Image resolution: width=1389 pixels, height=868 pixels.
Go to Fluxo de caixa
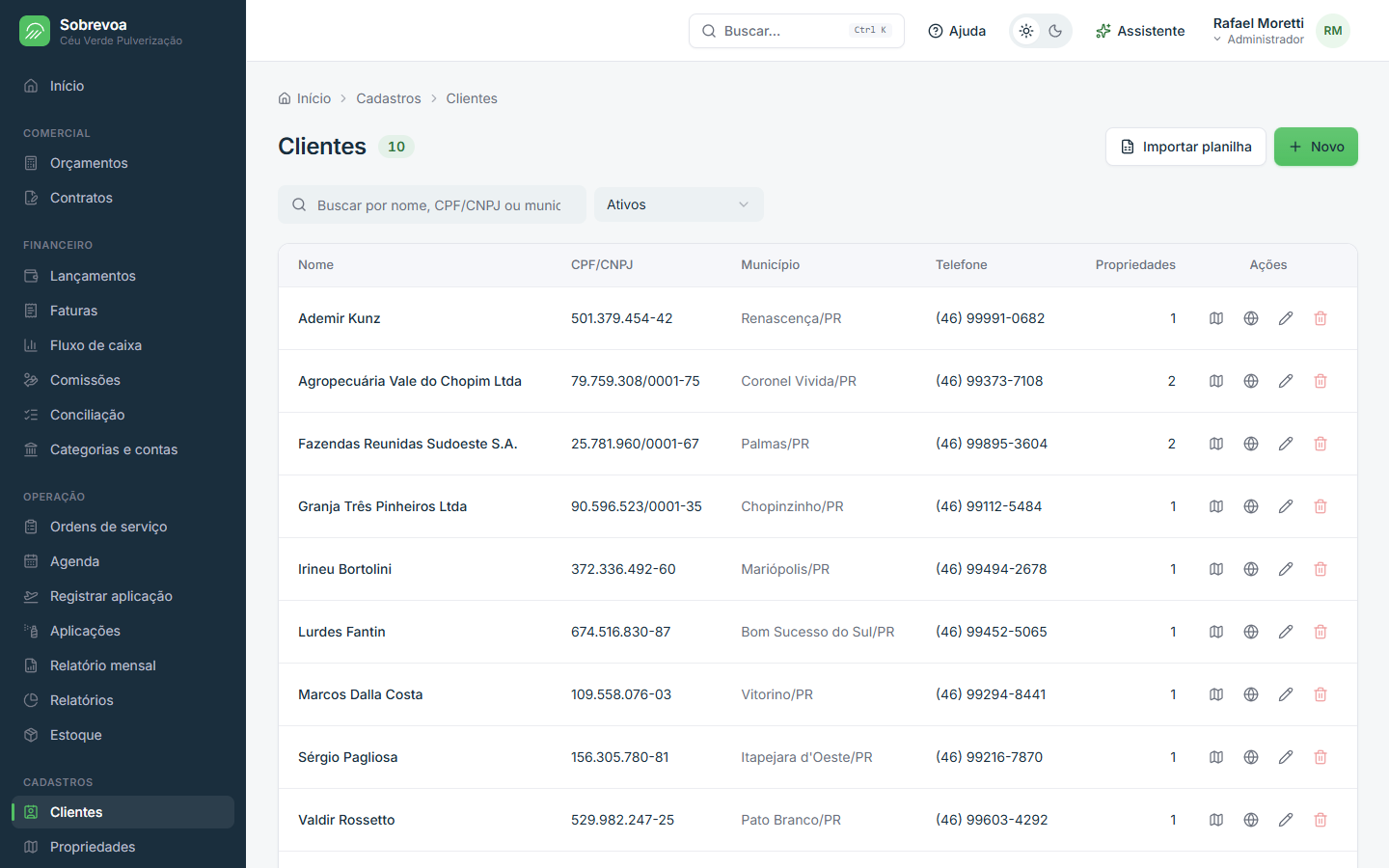click(x=123, y=345)
